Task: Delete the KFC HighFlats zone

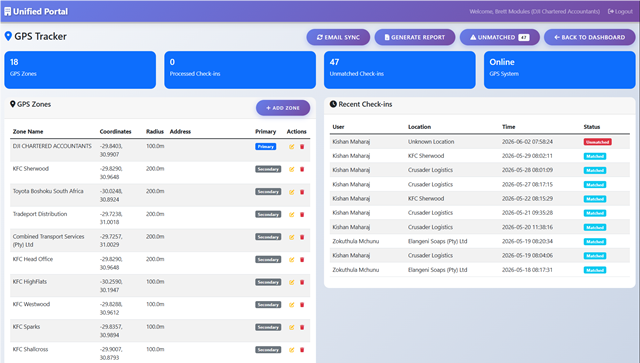Action: pyautogui.click(x=302, y=282)
